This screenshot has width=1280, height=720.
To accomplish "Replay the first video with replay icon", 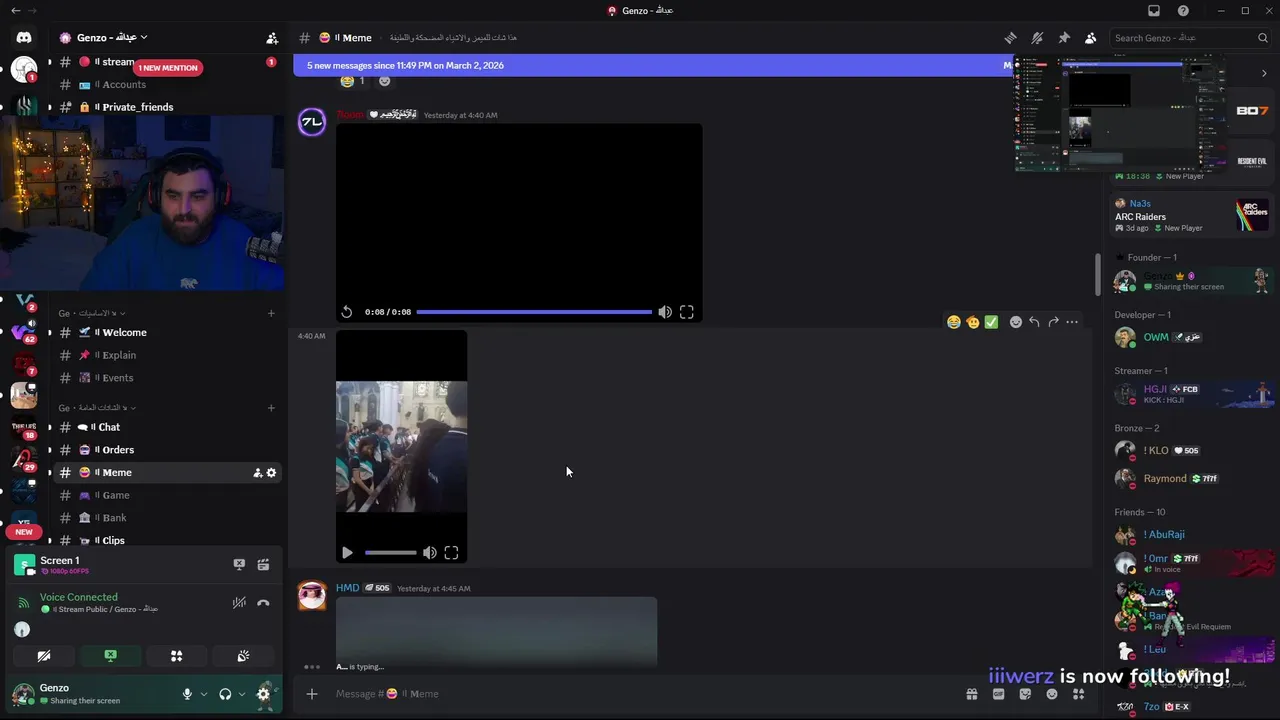I will (347, 312).
